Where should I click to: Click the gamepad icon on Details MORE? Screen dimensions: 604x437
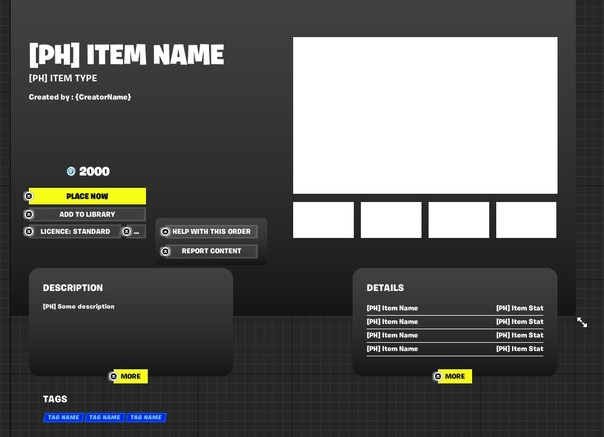(438, 376)
